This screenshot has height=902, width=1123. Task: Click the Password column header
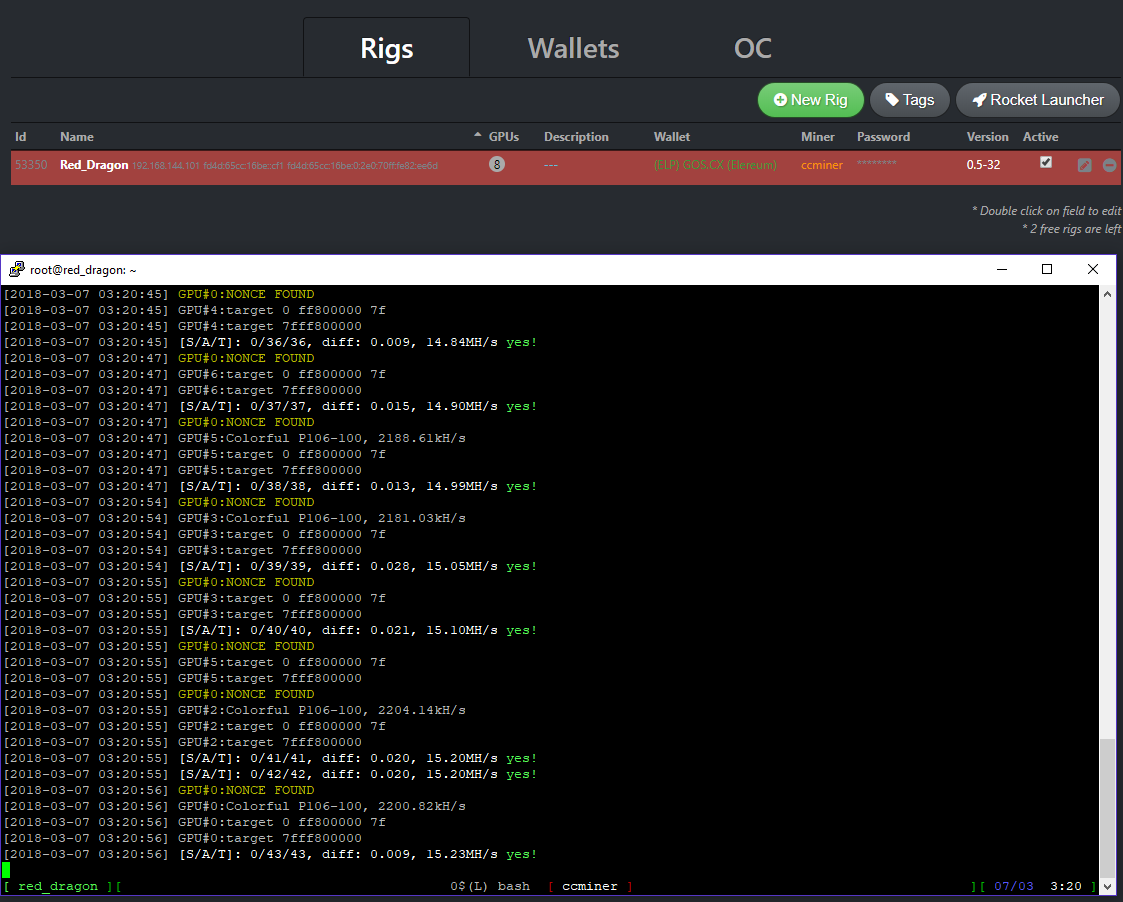[883, 137]
